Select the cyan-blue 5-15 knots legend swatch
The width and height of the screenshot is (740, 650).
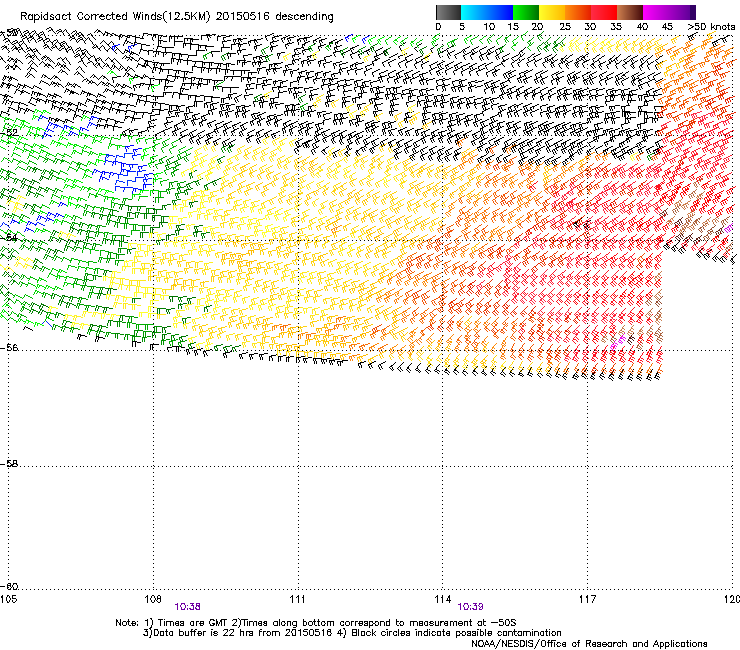pos(487,12)
